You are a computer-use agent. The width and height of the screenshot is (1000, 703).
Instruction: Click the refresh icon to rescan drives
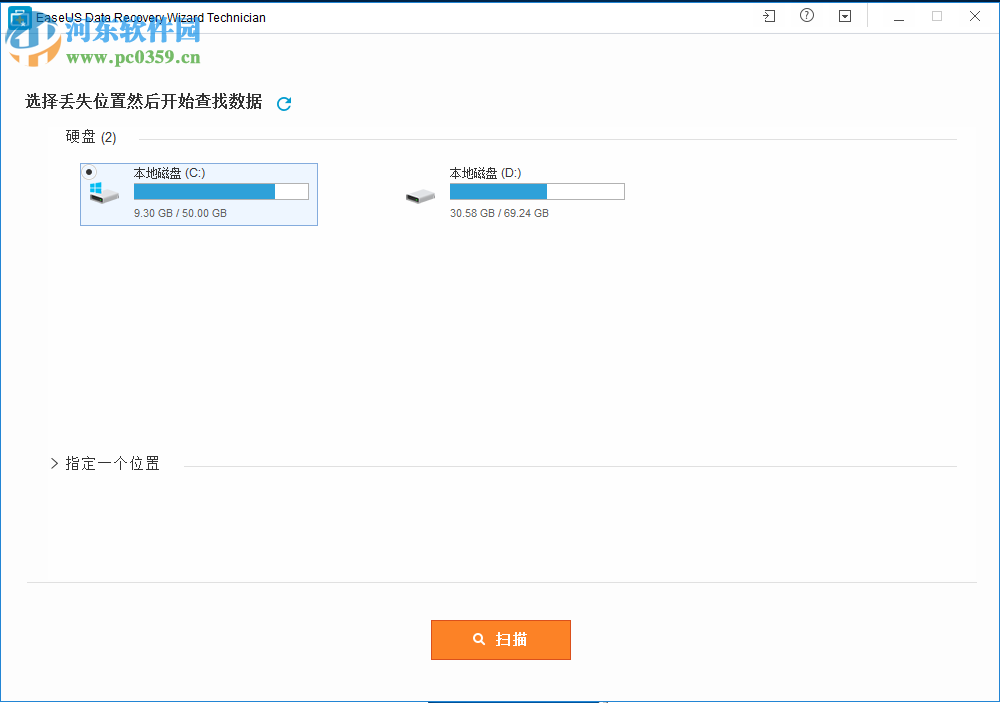point(283,103)
